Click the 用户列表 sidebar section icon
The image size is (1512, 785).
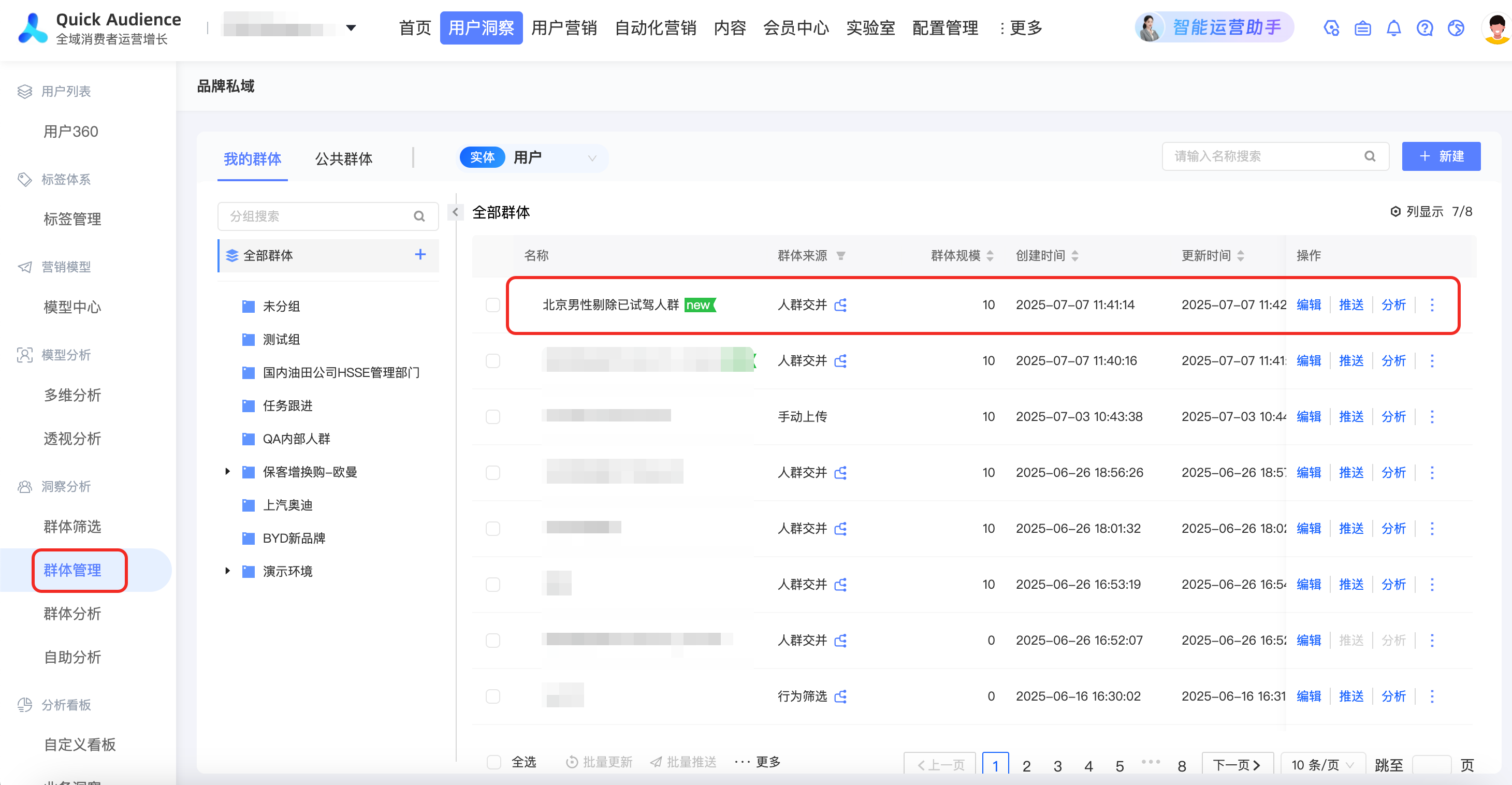pyautogui.click(x=24, y=91)
